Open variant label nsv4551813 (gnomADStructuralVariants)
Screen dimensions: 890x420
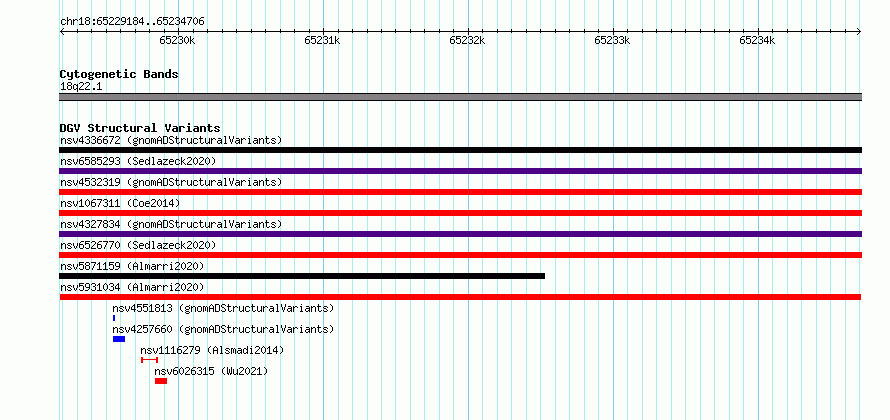tap(223, 308)
